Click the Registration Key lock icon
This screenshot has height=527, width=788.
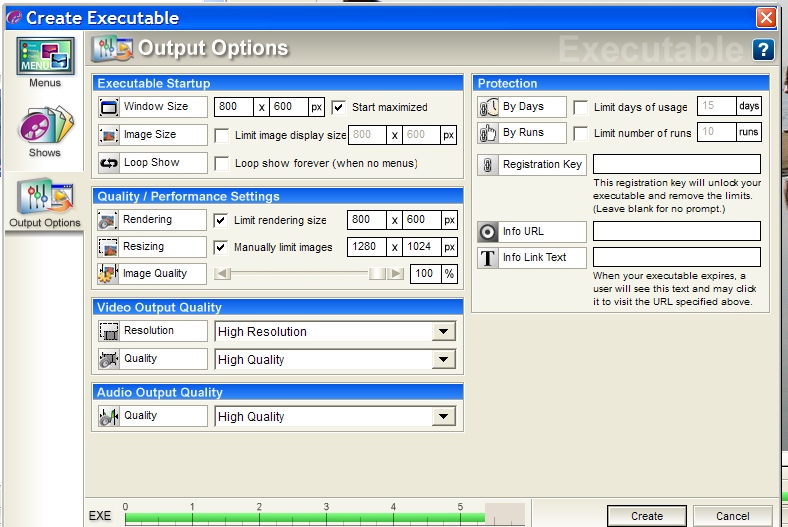tap(489, 165)
